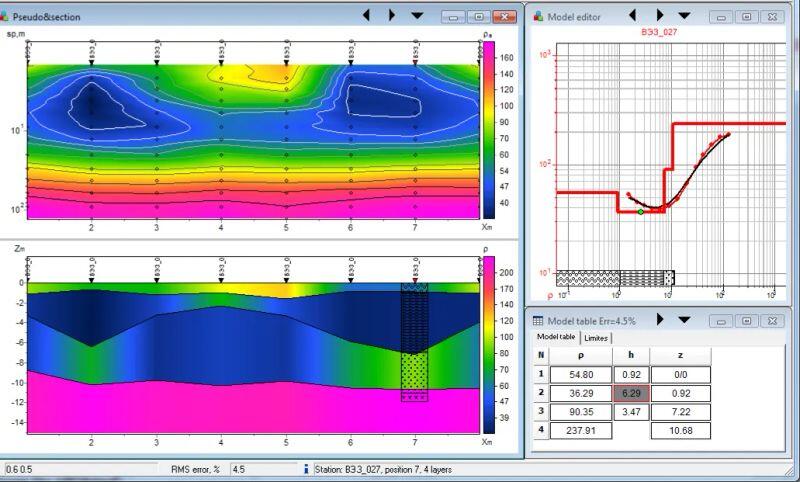Select station marker above position 5 in lower section
800x482 pixels.
pyautogui.click(x=286, y=280)
